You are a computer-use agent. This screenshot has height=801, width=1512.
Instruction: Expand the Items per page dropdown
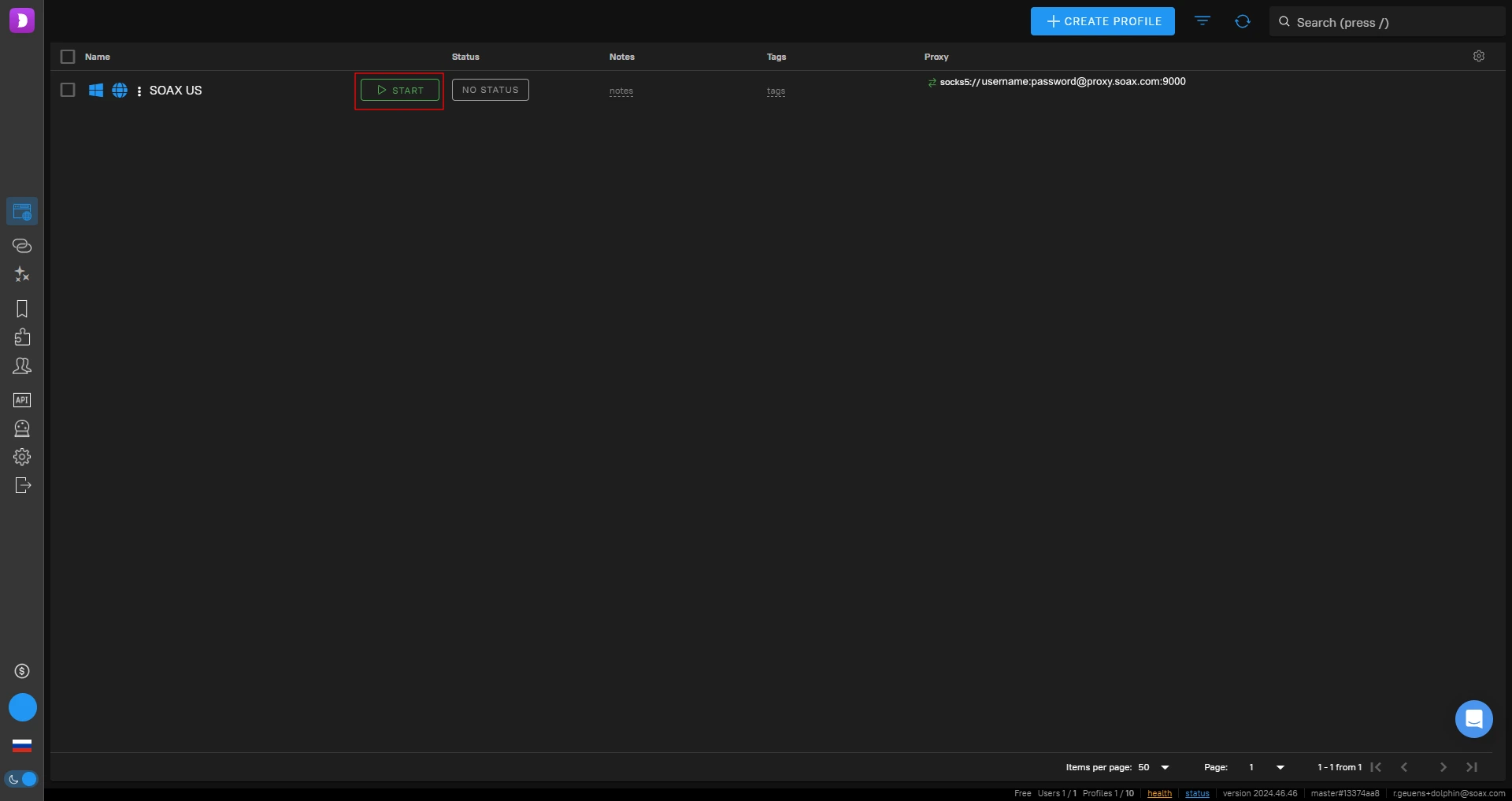[1165, 767]
